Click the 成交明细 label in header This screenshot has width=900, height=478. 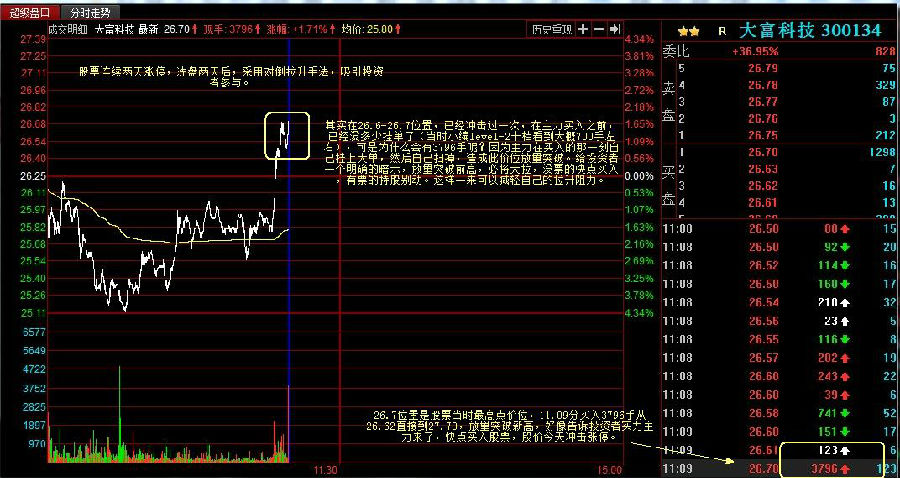(x=68, y=30)
